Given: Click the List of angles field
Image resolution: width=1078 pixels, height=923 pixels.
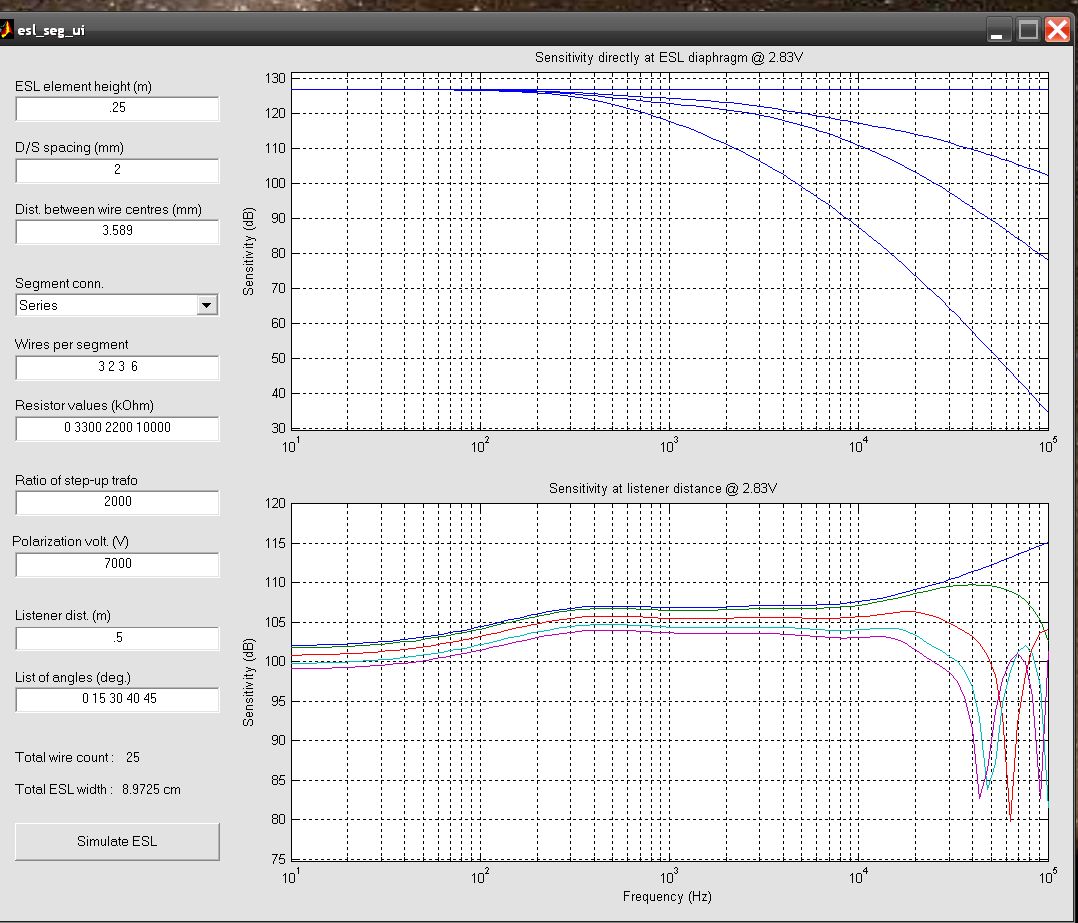Looking at the screenshot, I should [x=117, y=699].
